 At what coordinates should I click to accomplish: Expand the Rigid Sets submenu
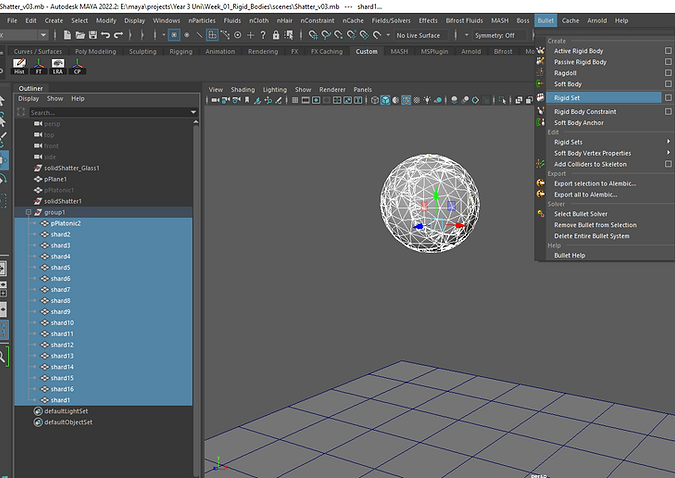click(668, 142)
